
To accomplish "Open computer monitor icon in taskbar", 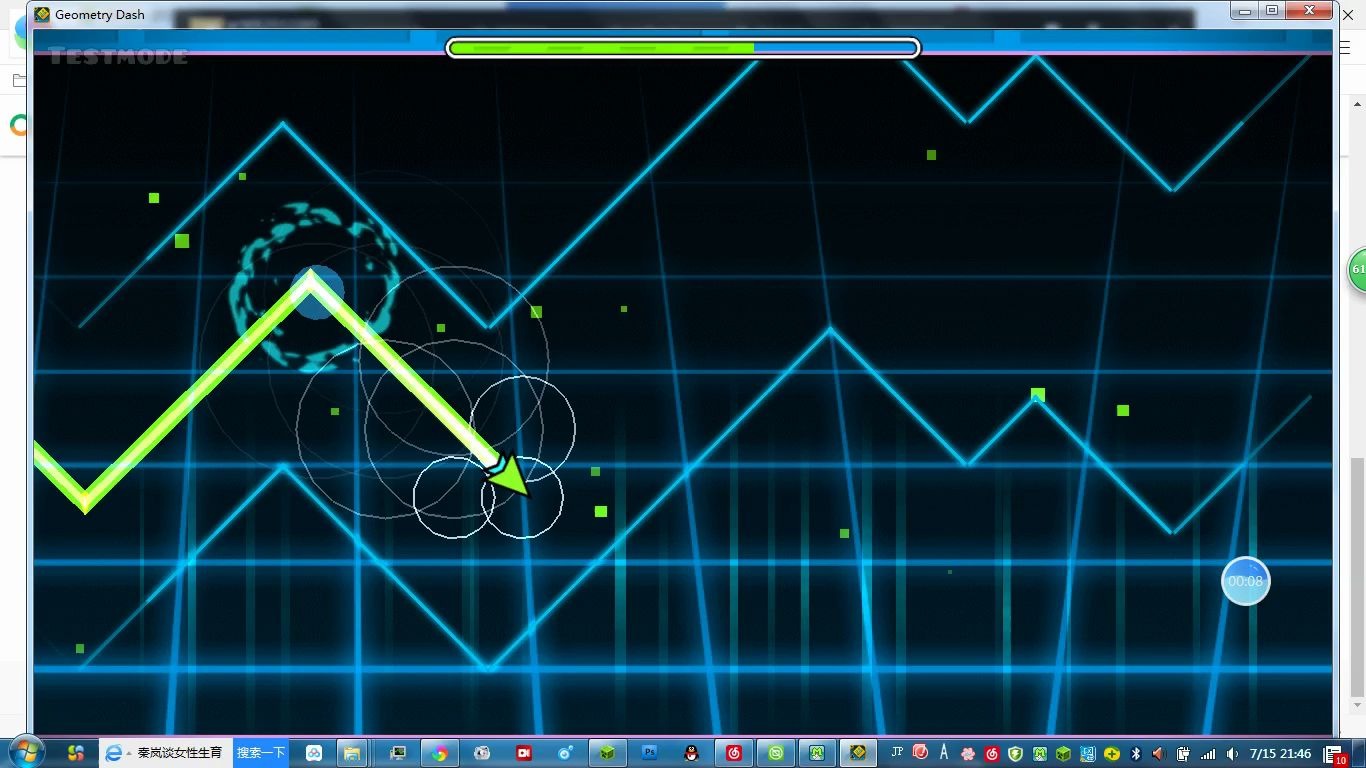I will point(398,753).
